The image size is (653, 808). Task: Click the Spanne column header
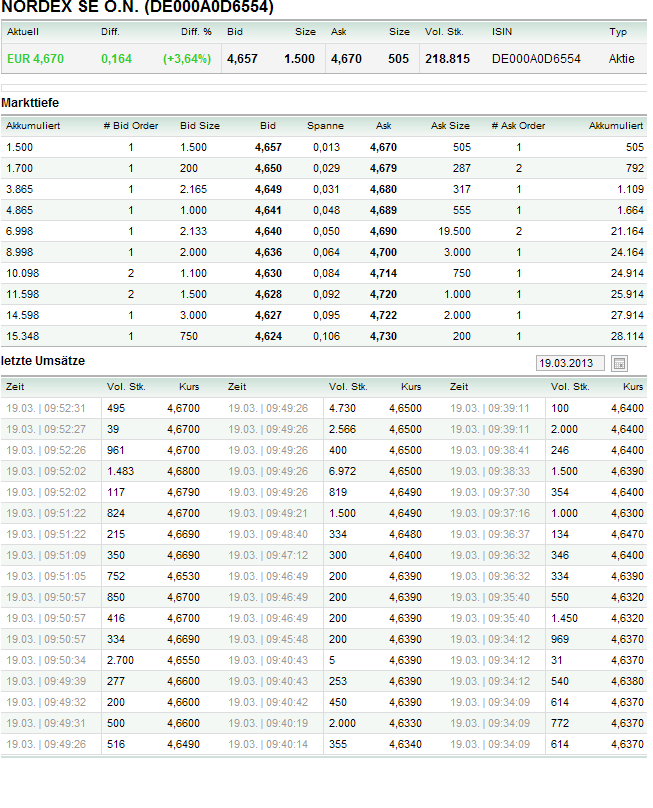(325, 126)
